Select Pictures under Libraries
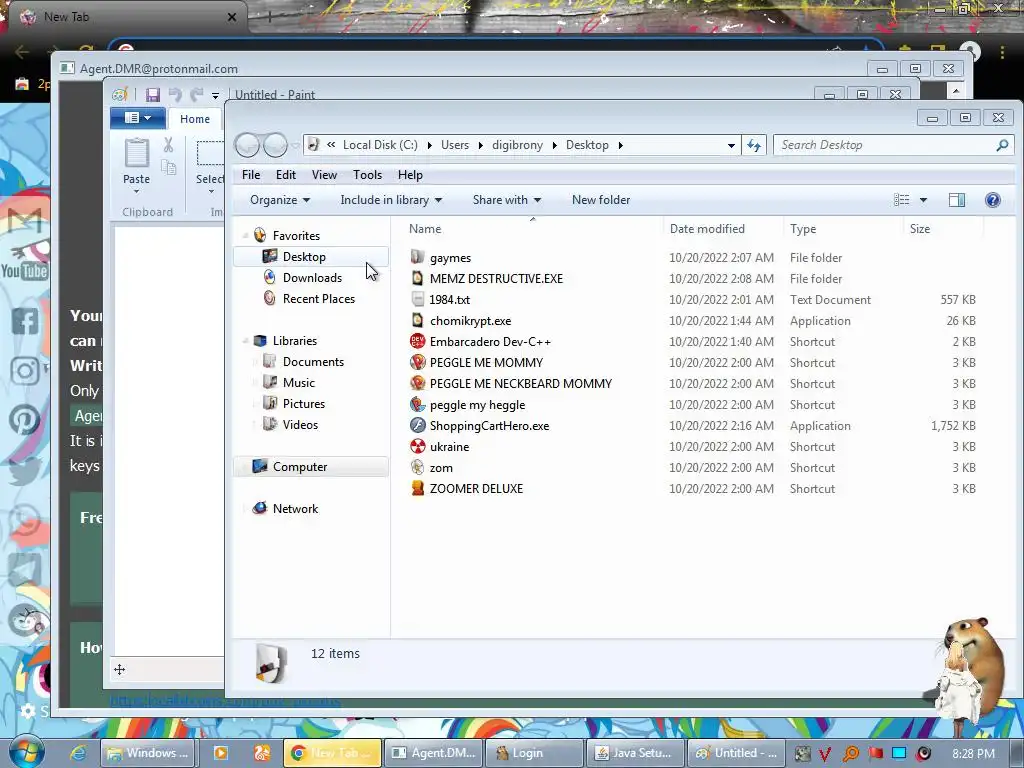This screenshot has height=768, width=1024. coord(303,404)
